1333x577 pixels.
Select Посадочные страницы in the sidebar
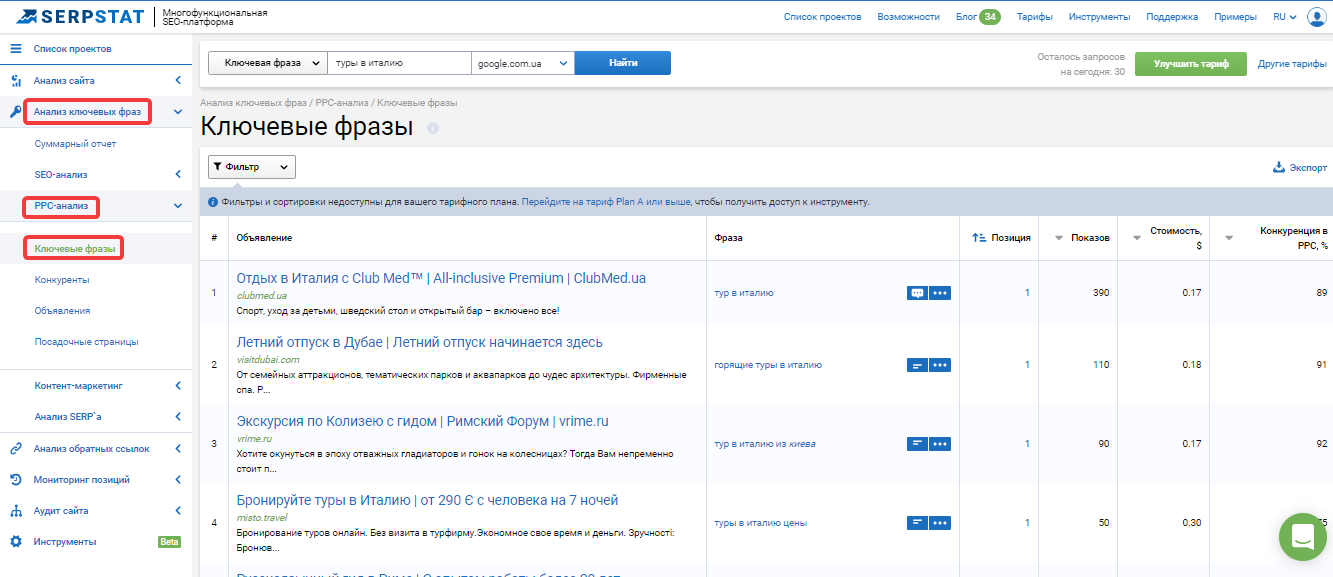point(86,342)
